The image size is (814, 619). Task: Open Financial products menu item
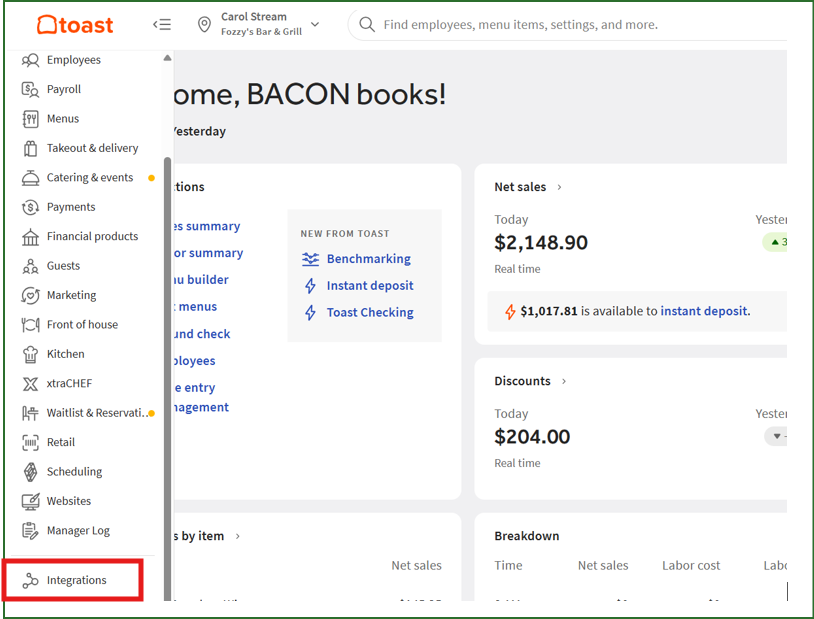(x=92, y=237)
